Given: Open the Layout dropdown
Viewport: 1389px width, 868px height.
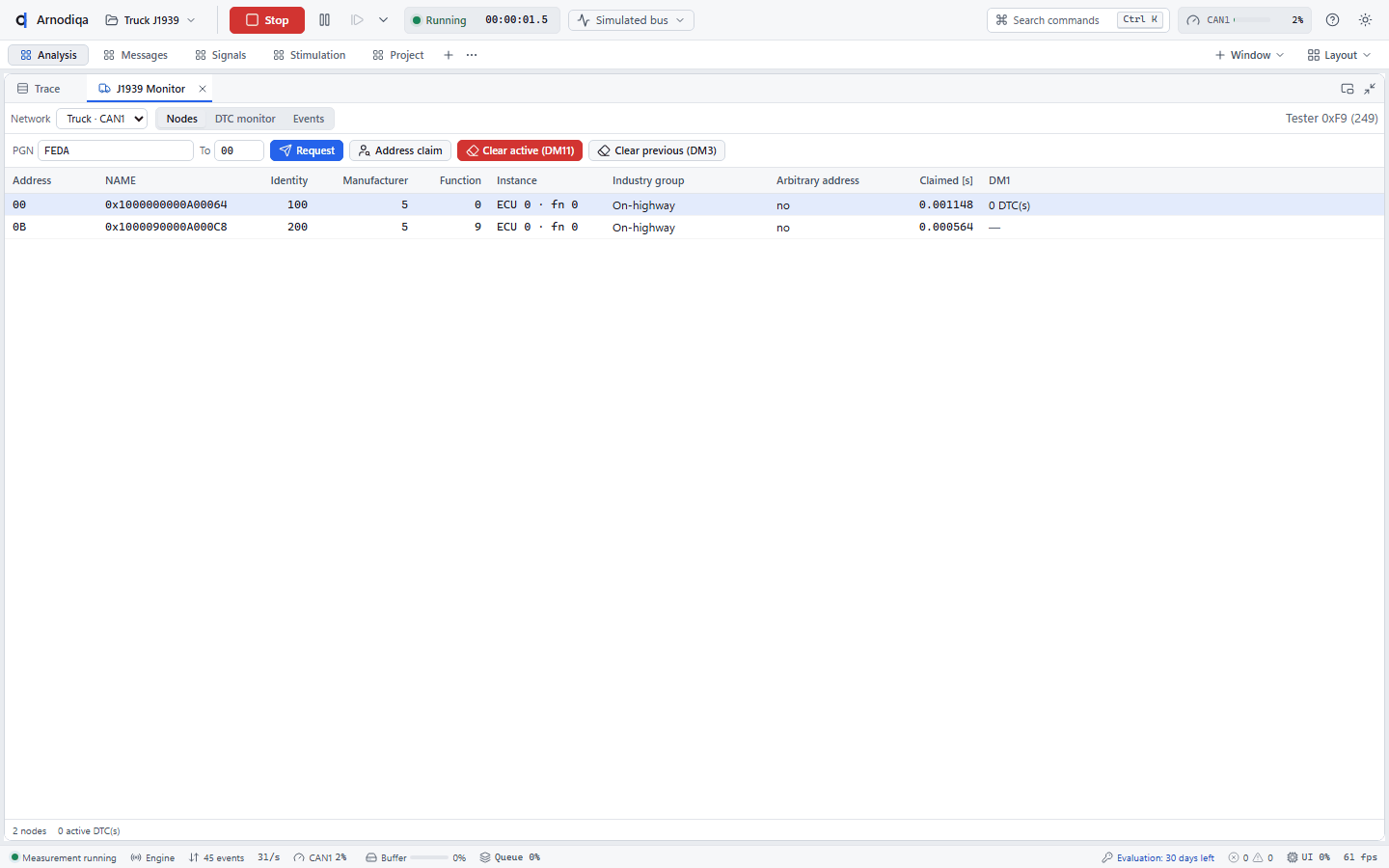Looking at the screenshot, I should click(1339, 55).
